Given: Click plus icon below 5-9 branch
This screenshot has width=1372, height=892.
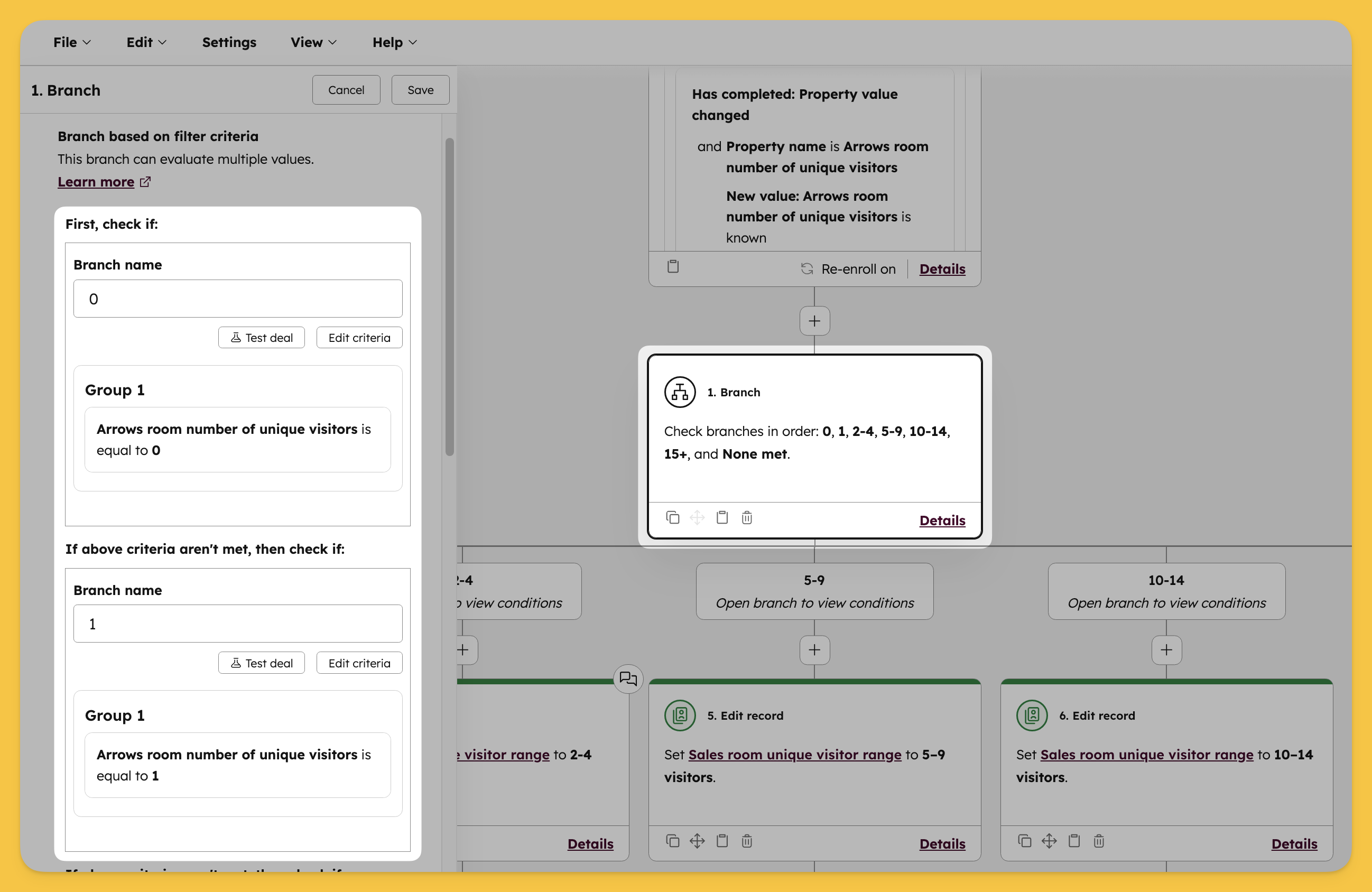Looking at the screenshot, I should [814, 650].
